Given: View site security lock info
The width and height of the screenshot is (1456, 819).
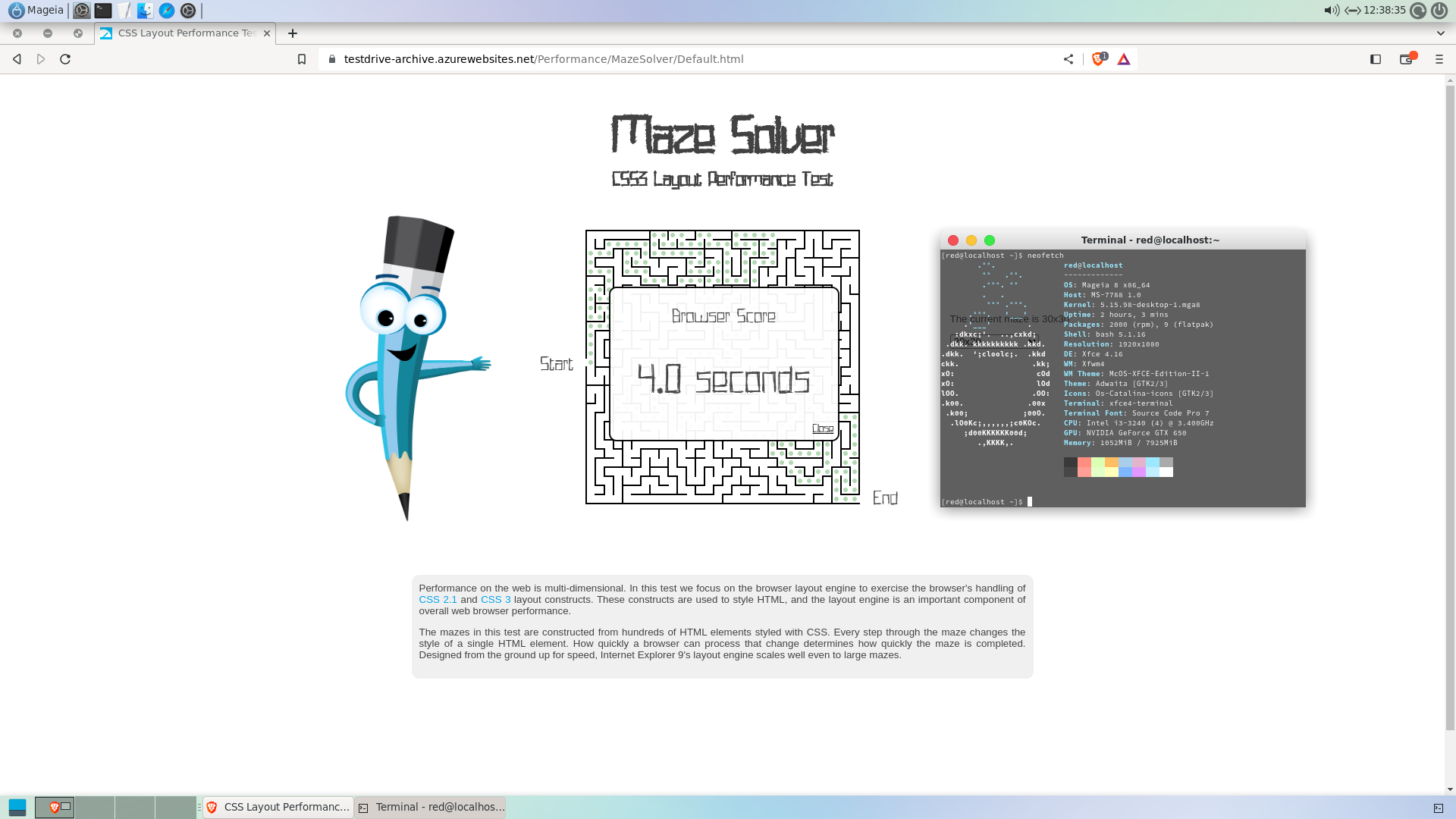Looking at the screenshot, I should point(331,59).
